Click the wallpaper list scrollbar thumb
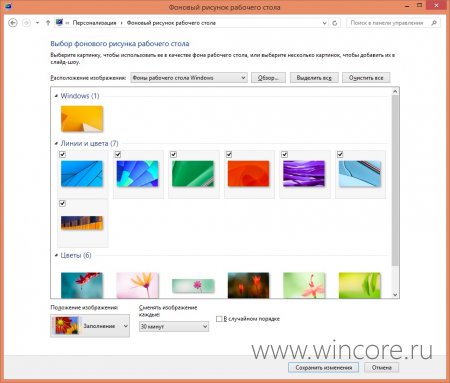This screenshot has width=450, height=383. tap(395, 180)
